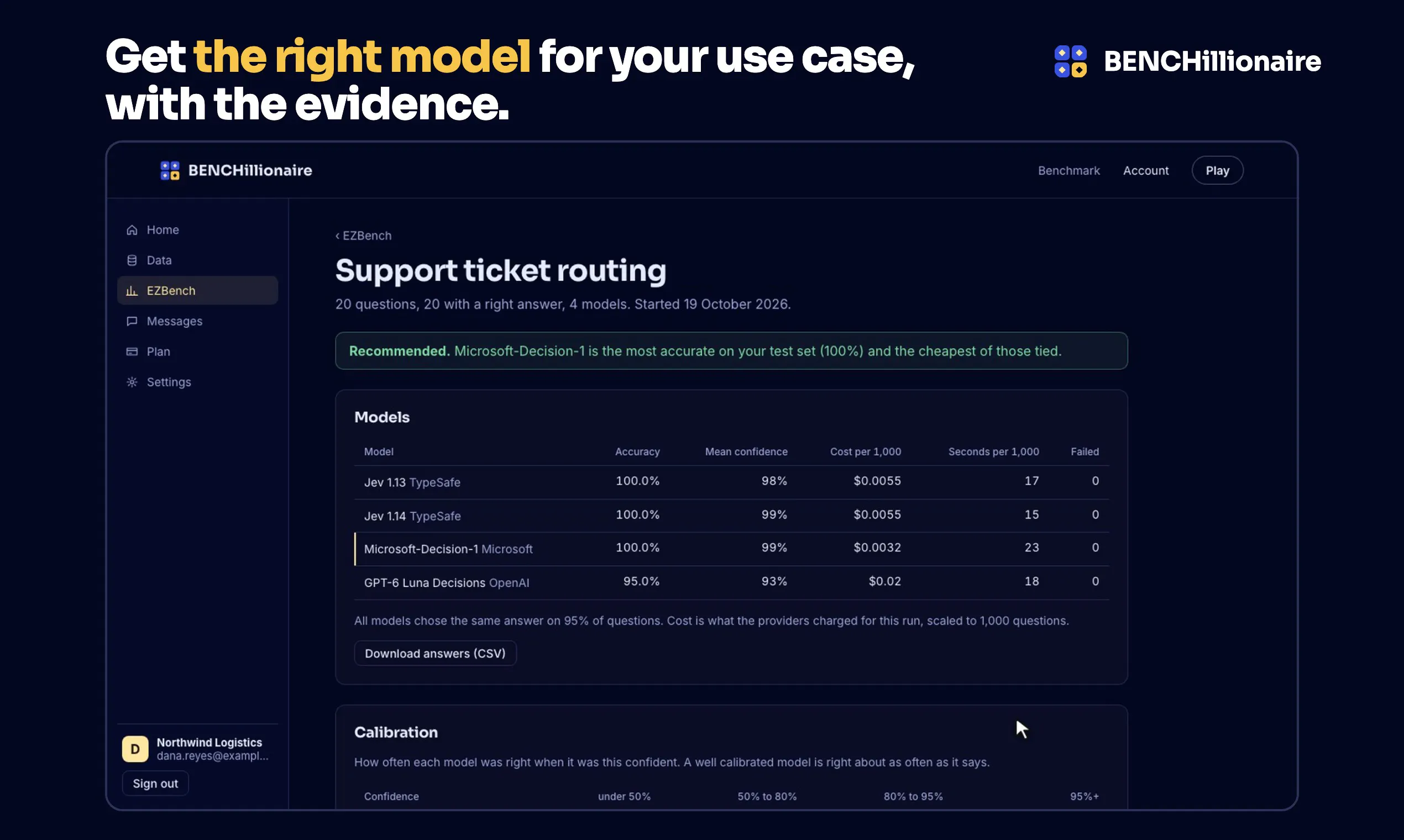
Task: Click the Support ticket routing heading
Action: [500, 271]
